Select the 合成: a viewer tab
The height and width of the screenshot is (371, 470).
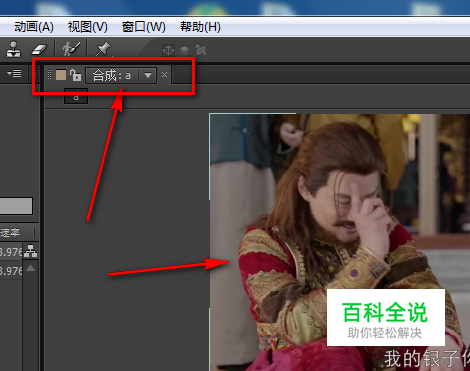(x=112, y=75)
